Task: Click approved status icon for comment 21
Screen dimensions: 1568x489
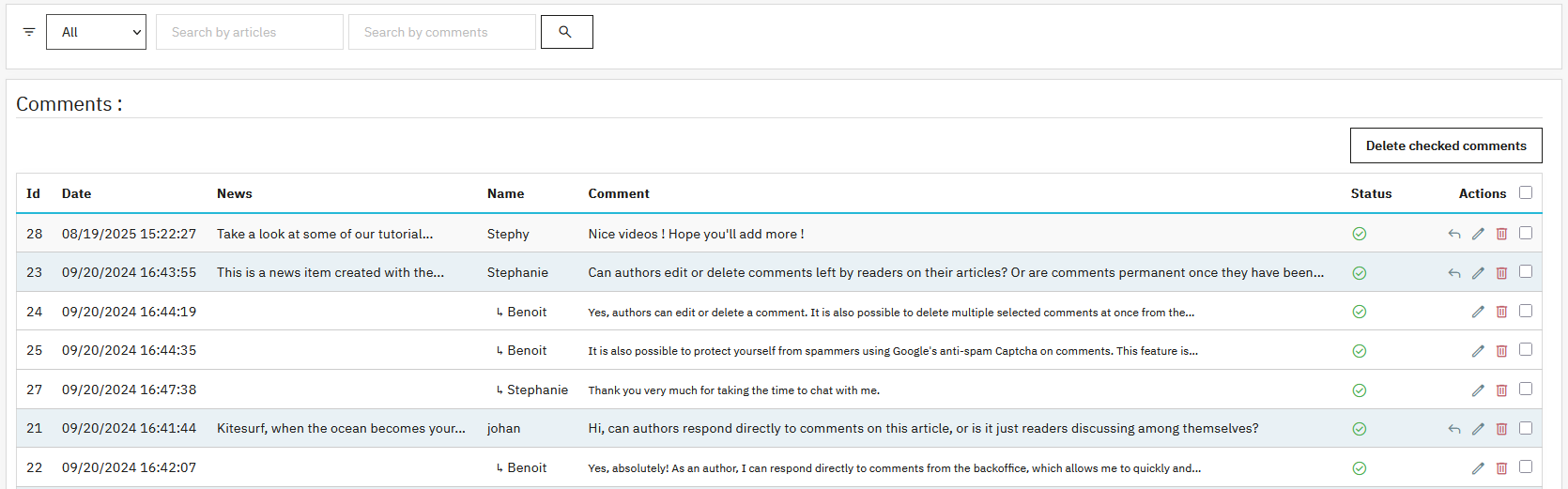Action: tap(1359, 429)
